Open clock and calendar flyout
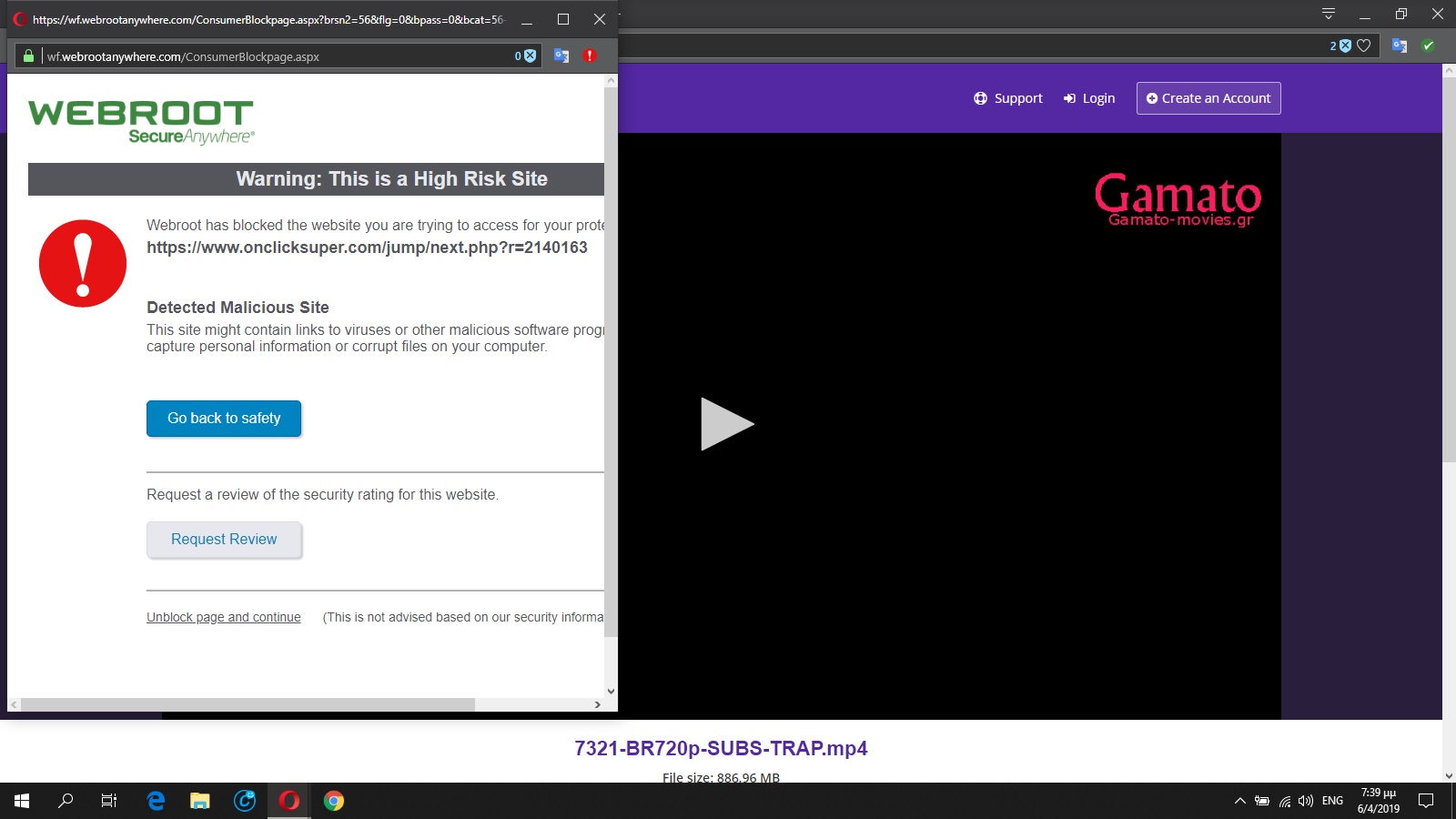The image size is (1456, 819). click(1379, 801)
